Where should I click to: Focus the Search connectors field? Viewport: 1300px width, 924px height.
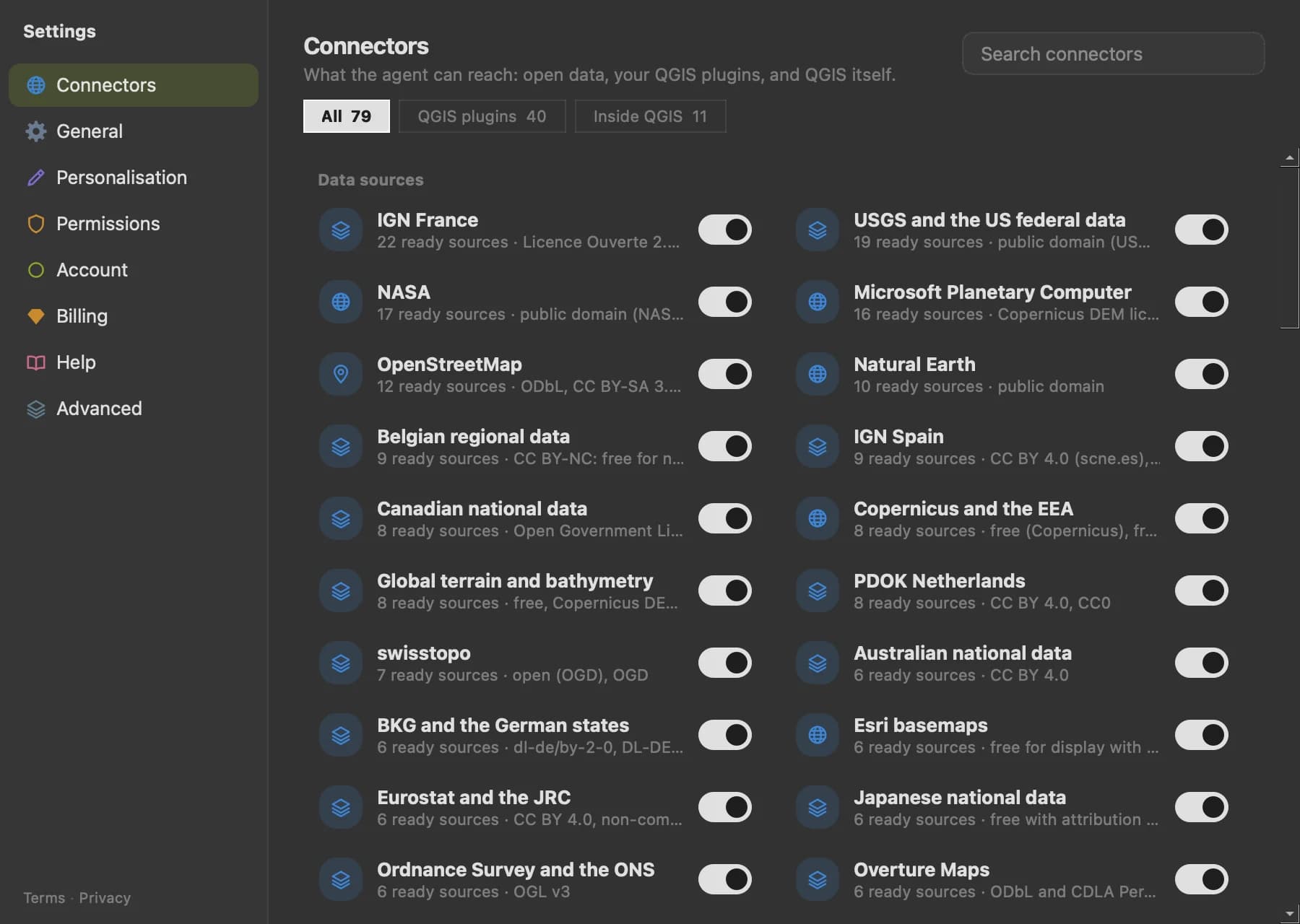point(1113,53)
